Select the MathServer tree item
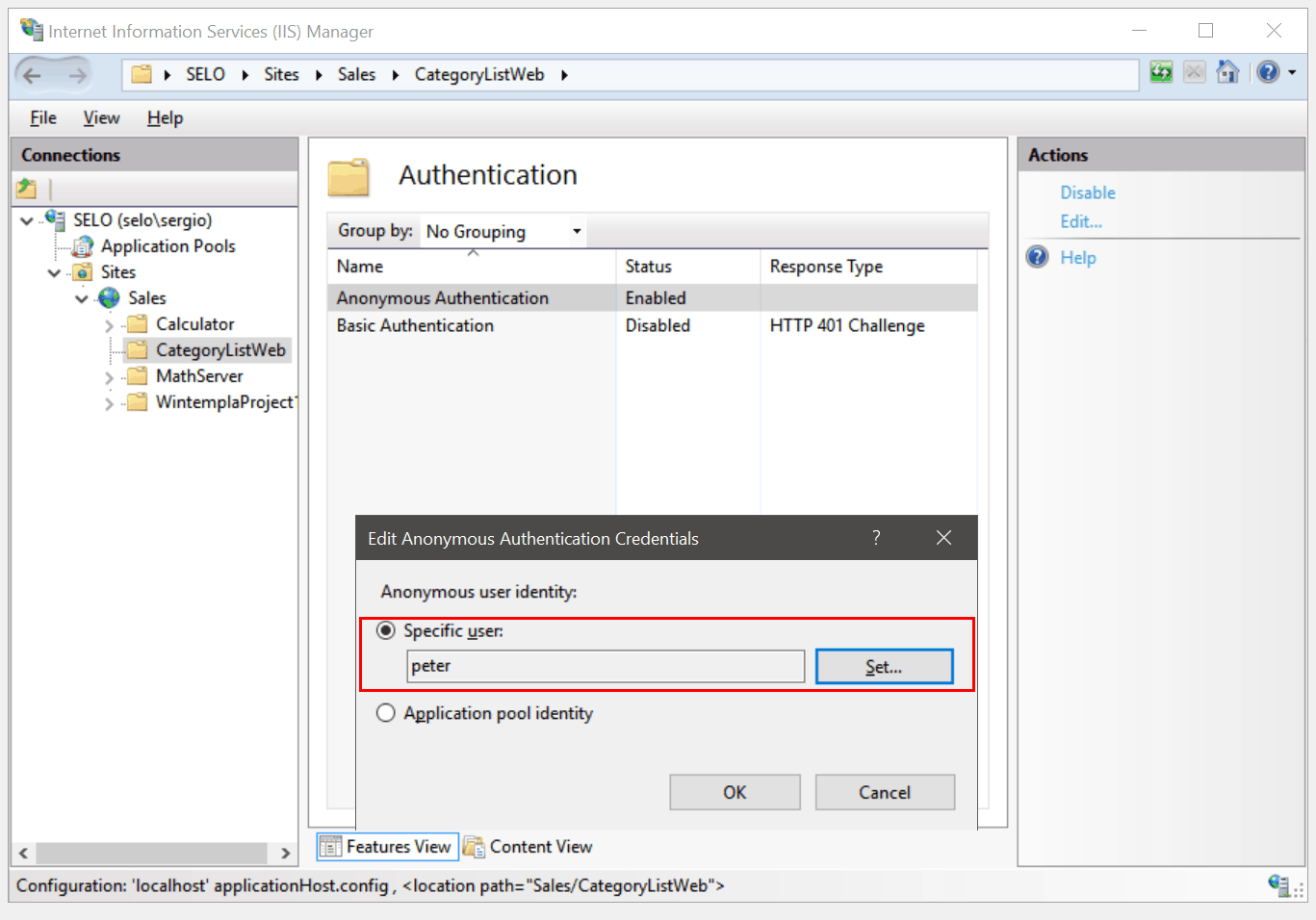Screen dimensions: 1316x920 pyautogui.click(x=199, y=375)
